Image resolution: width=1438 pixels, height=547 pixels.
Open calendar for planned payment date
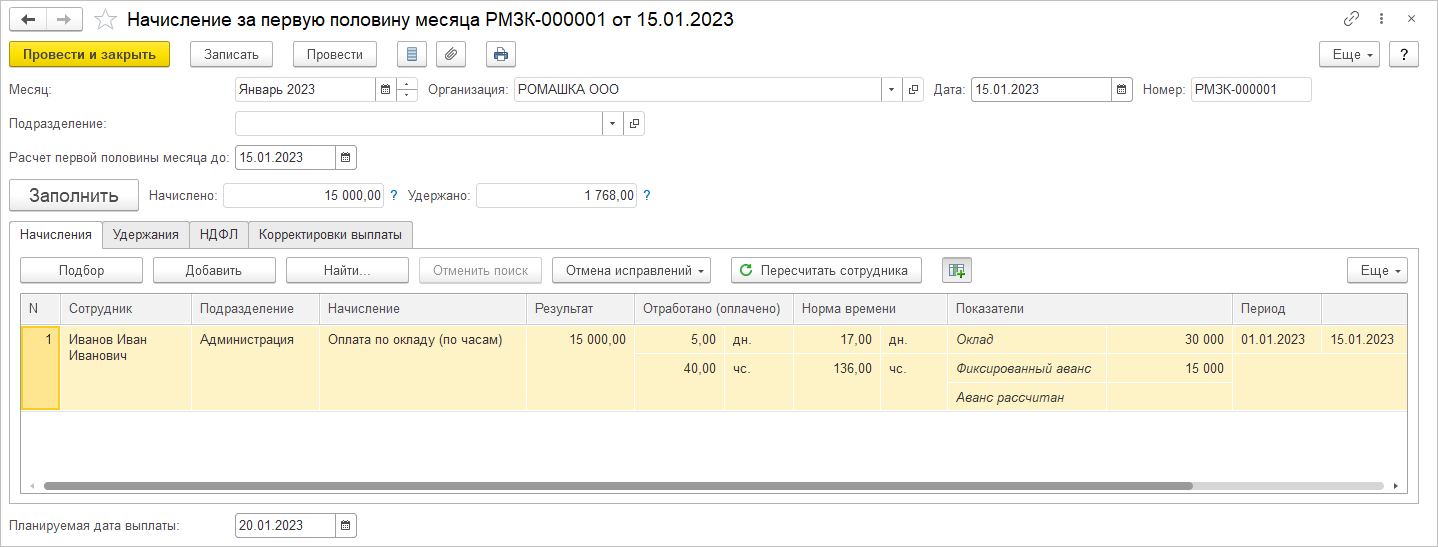[x=345, y=525]
